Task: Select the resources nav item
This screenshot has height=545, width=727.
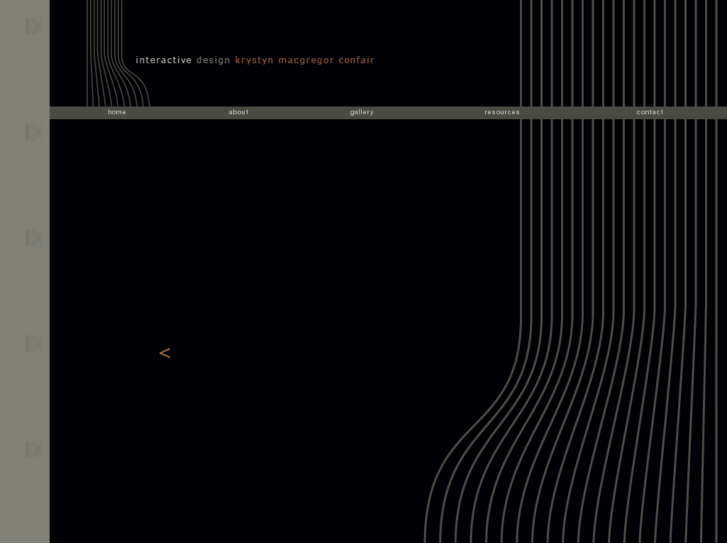Action: coord(502,112)
